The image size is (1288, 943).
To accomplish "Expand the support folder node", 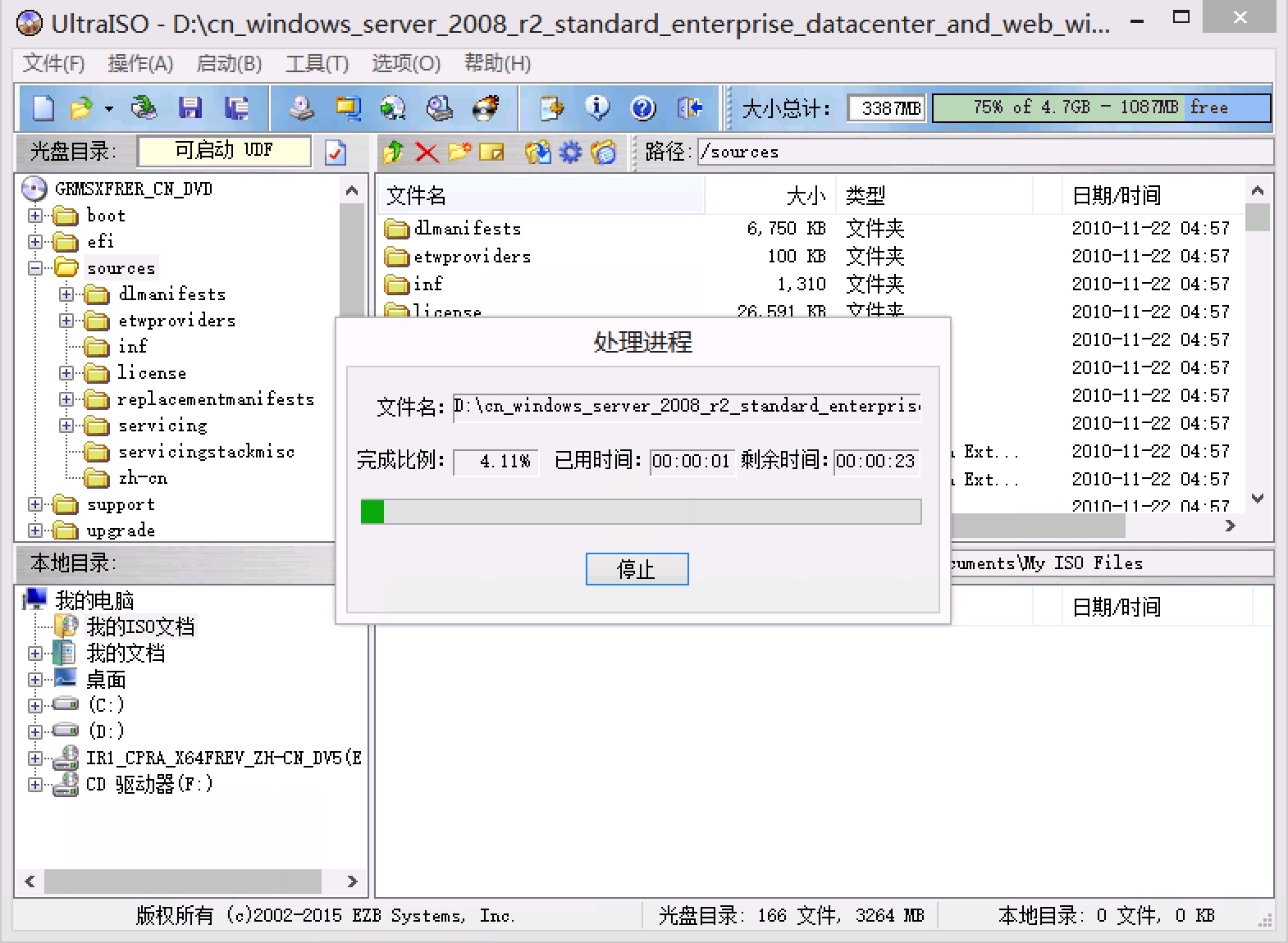I will pyautogui.click(x=35, y=504).
